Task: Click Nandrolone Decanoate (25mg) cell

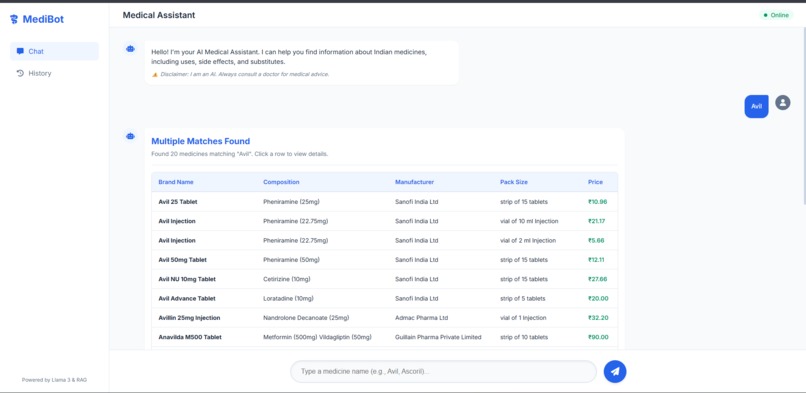Action: click(306, 318)
